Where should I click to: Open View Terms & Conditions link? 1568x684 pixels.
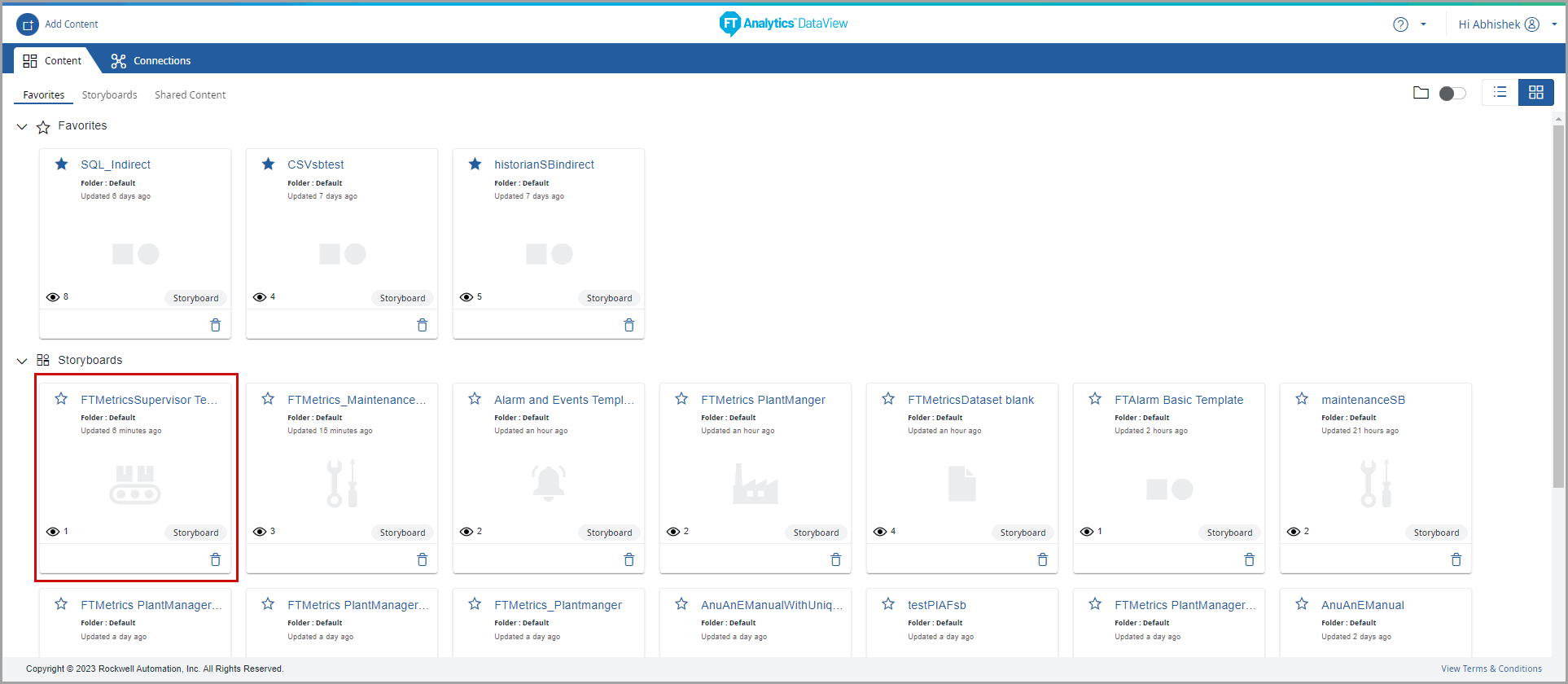click(x=1491, y=669)
